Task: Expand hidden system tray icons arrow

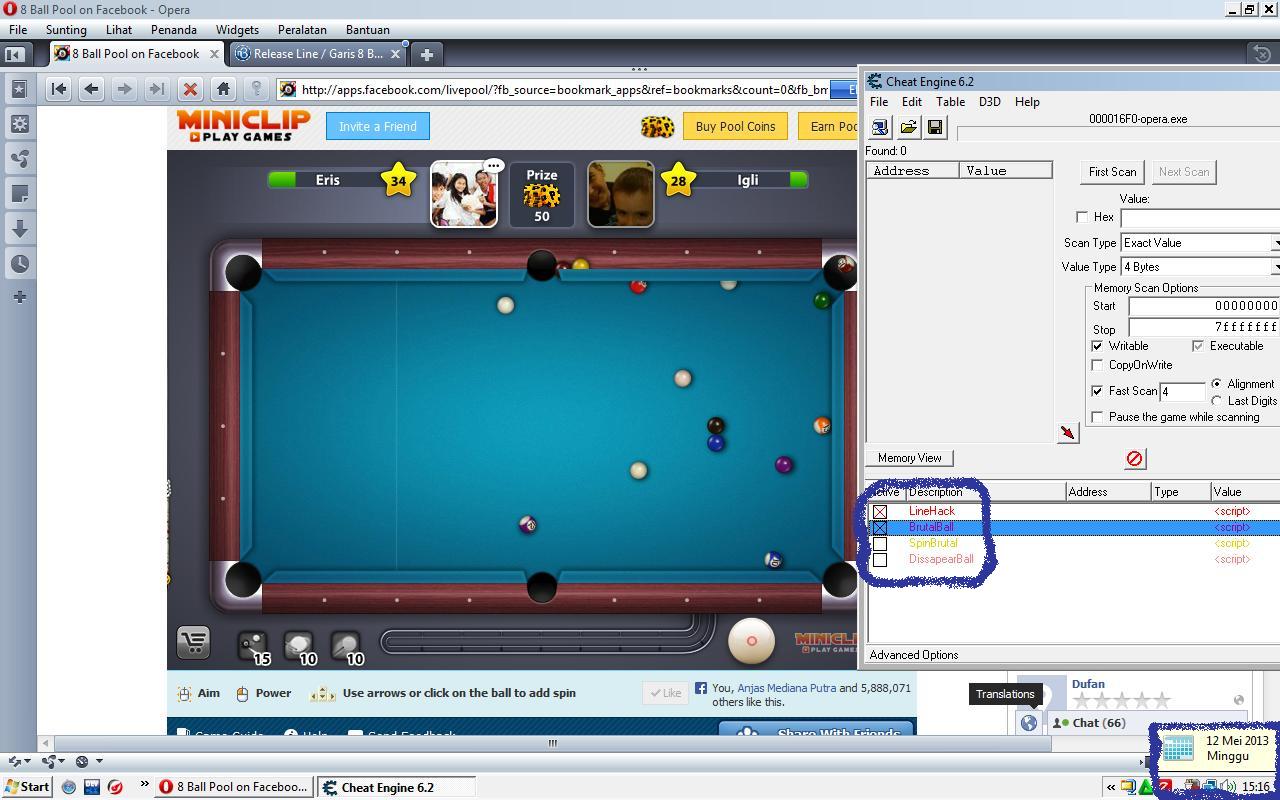Action: point(1110,787)
